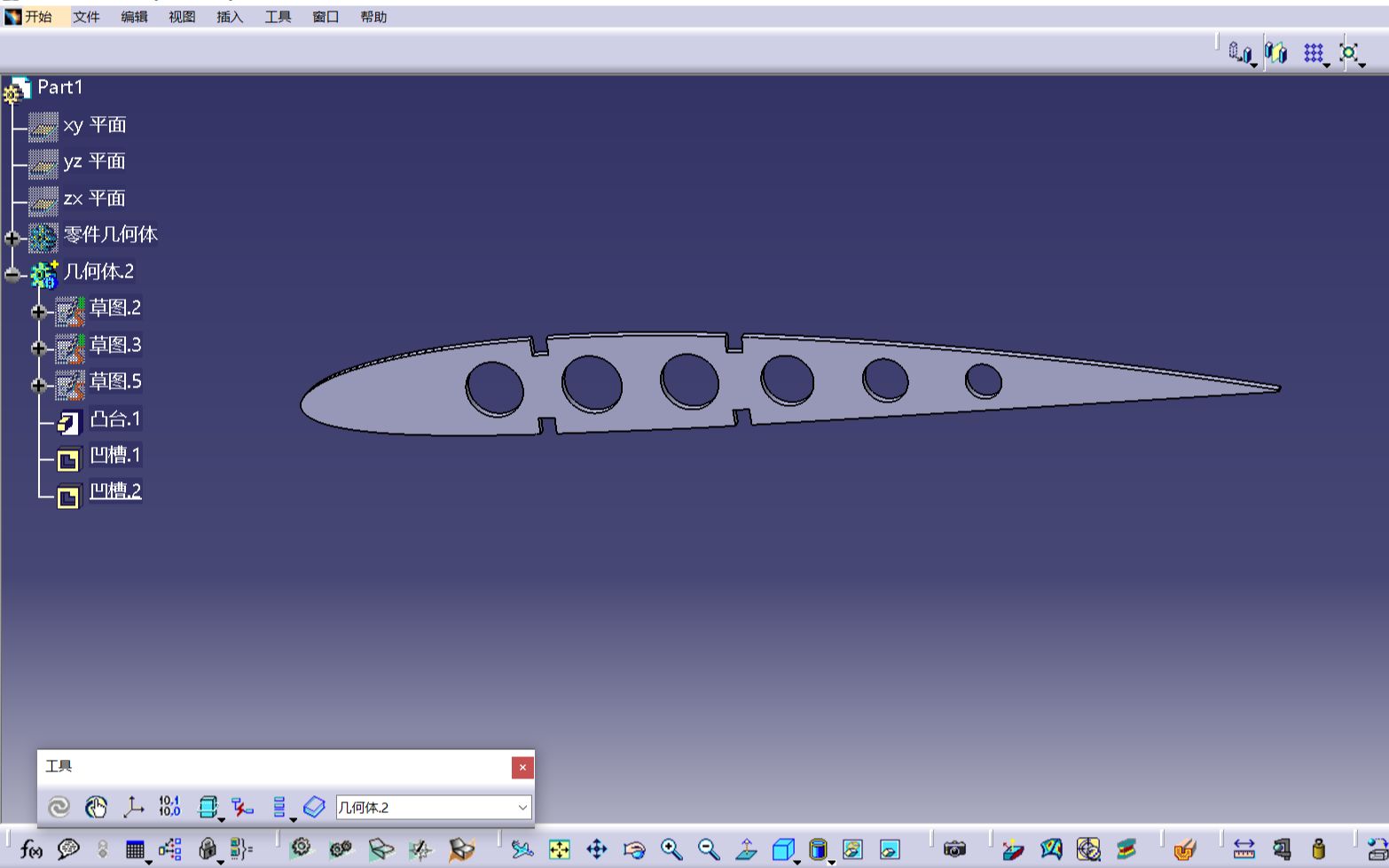Click the grid pattern icon at top right

[1314, 53]
